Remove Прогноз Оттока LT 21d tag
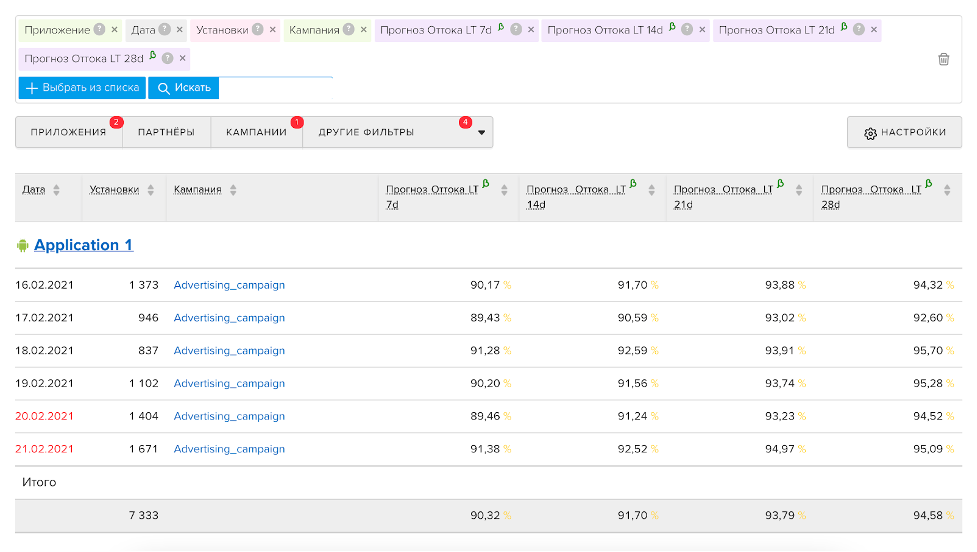This screenshot has width=977, height=552. [874, 29]
